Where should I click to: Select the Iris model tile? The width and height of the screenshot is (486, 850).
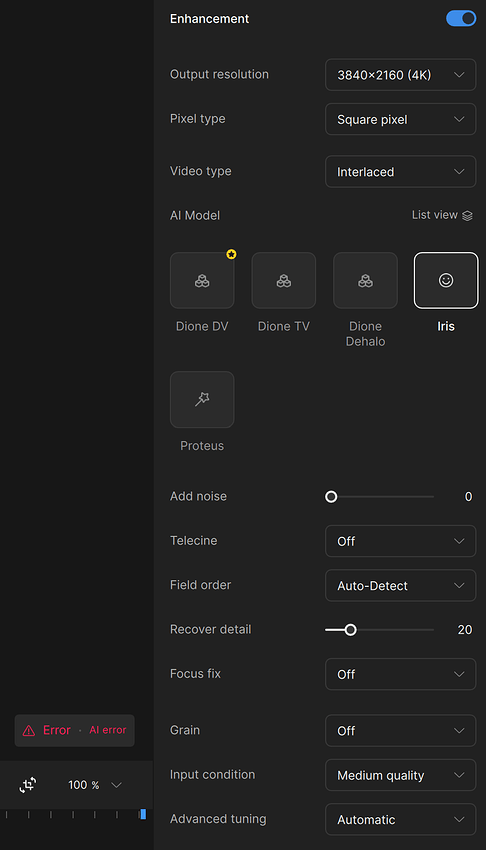(x=446, y=280)
